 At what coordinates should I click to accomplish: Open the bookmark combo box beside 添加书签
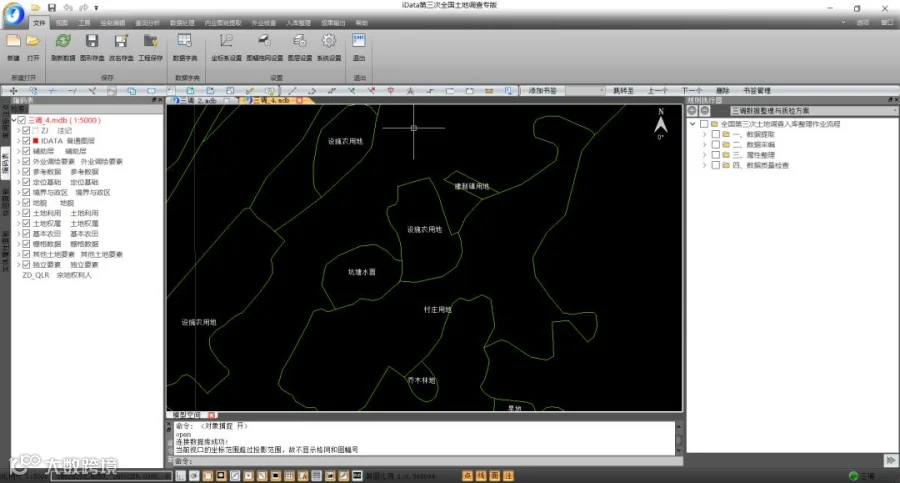coord(585,91)
